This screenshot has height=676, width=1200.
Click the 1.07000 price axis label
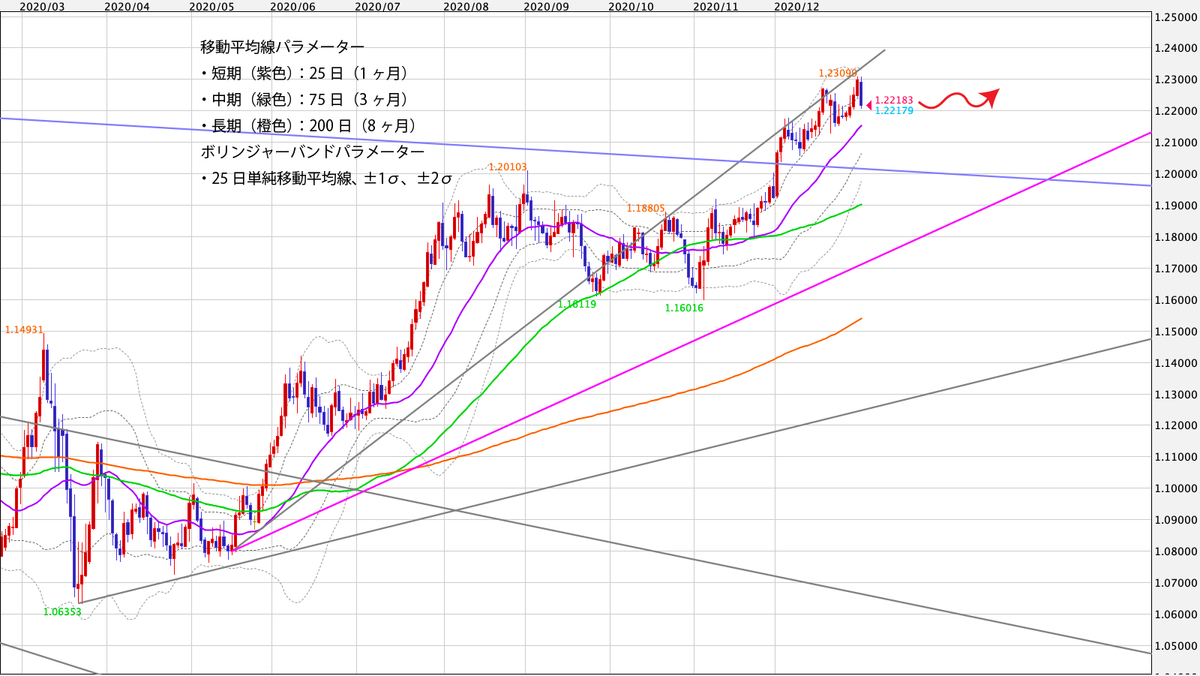pyautogui.click(x=1175, y=584)
